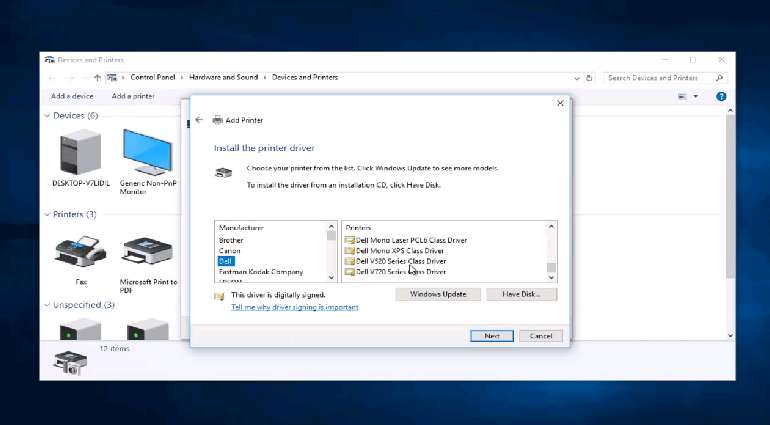Select Microsoft Print to PDF icon
Viewport: 770px width, 425px height.
click(x=148, y=251)
